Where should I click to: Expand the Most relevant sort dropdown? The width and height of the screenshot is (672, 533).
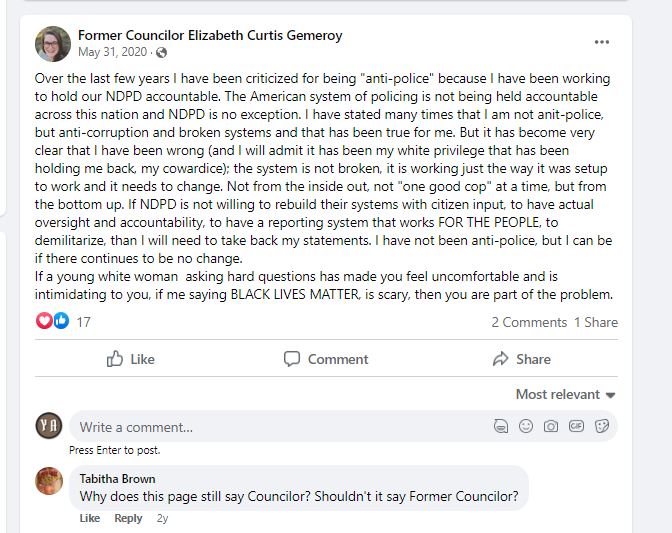[565, 394]
